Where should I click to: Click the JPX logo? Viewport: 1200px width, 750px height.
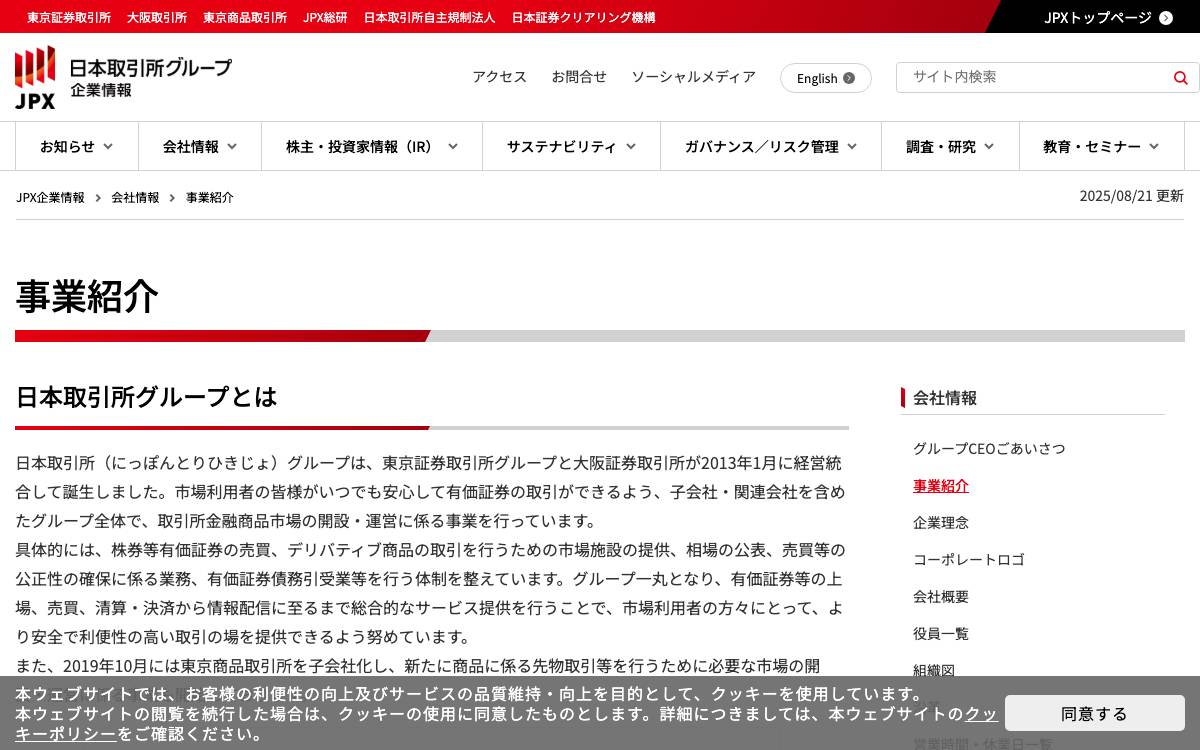click(35, 77)
